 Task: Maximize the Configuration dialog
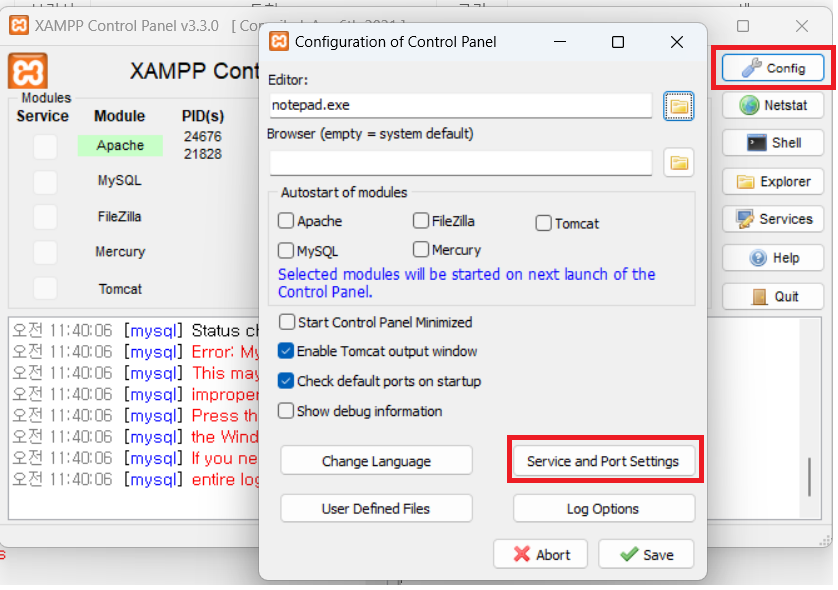[618, 42]
